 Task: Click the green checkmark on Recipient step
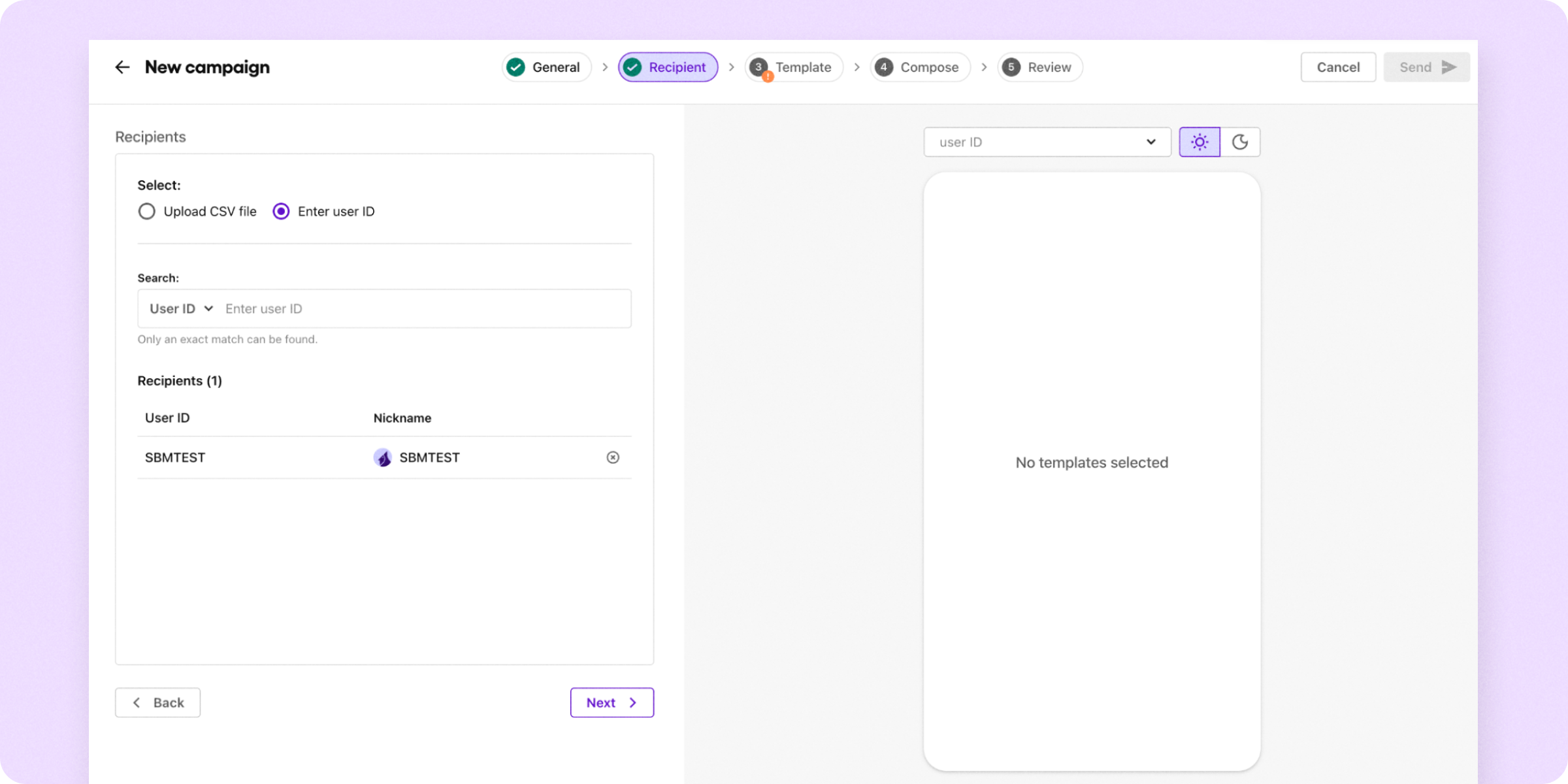[x=632, y=67]
